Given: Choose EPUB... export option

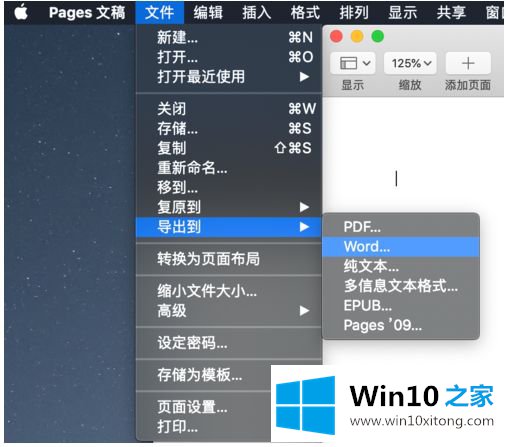Looking at the screenshot, I should [x=401, y=306].
